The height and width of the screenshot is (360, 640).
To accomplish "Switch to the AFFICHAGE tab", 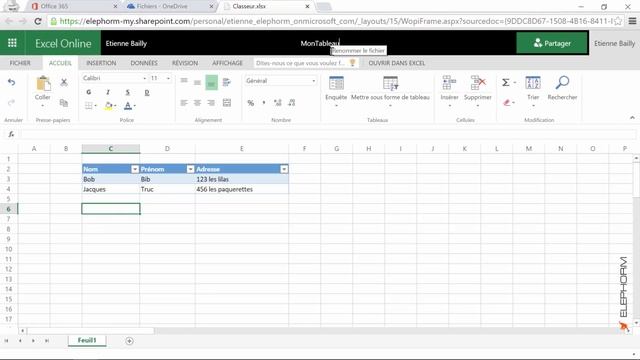I will (x=227, y=63).
